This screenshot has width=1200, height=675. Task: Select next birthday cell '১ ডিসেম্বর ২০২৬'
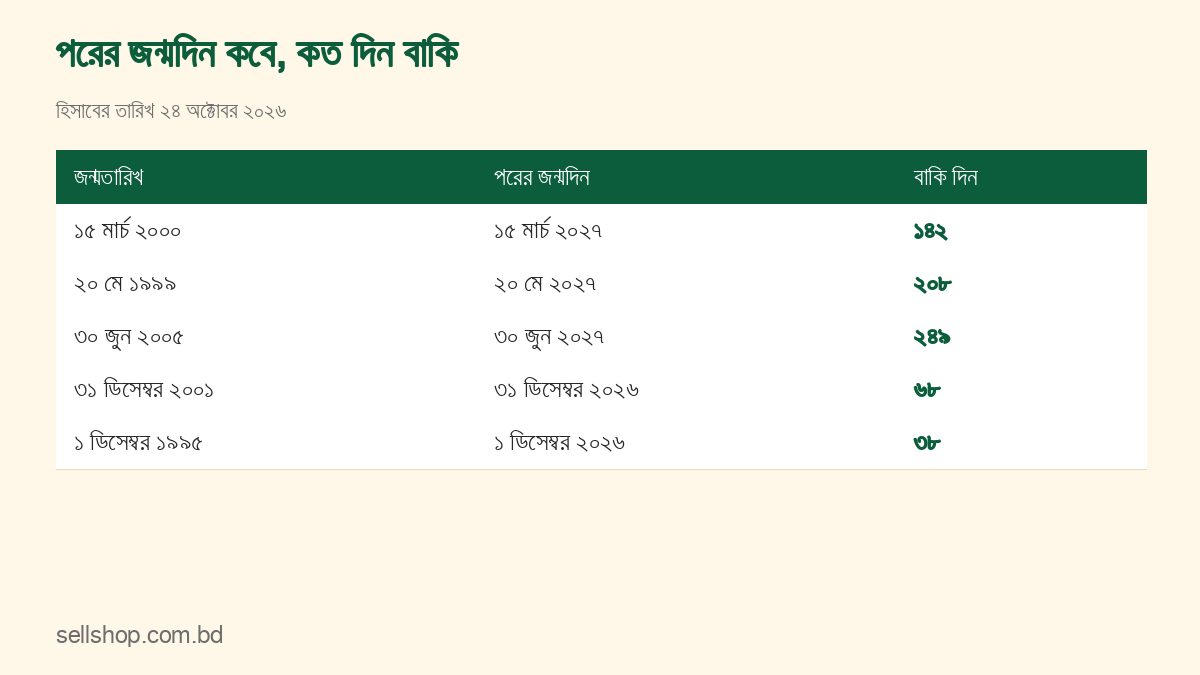click(x=559, y=443)
